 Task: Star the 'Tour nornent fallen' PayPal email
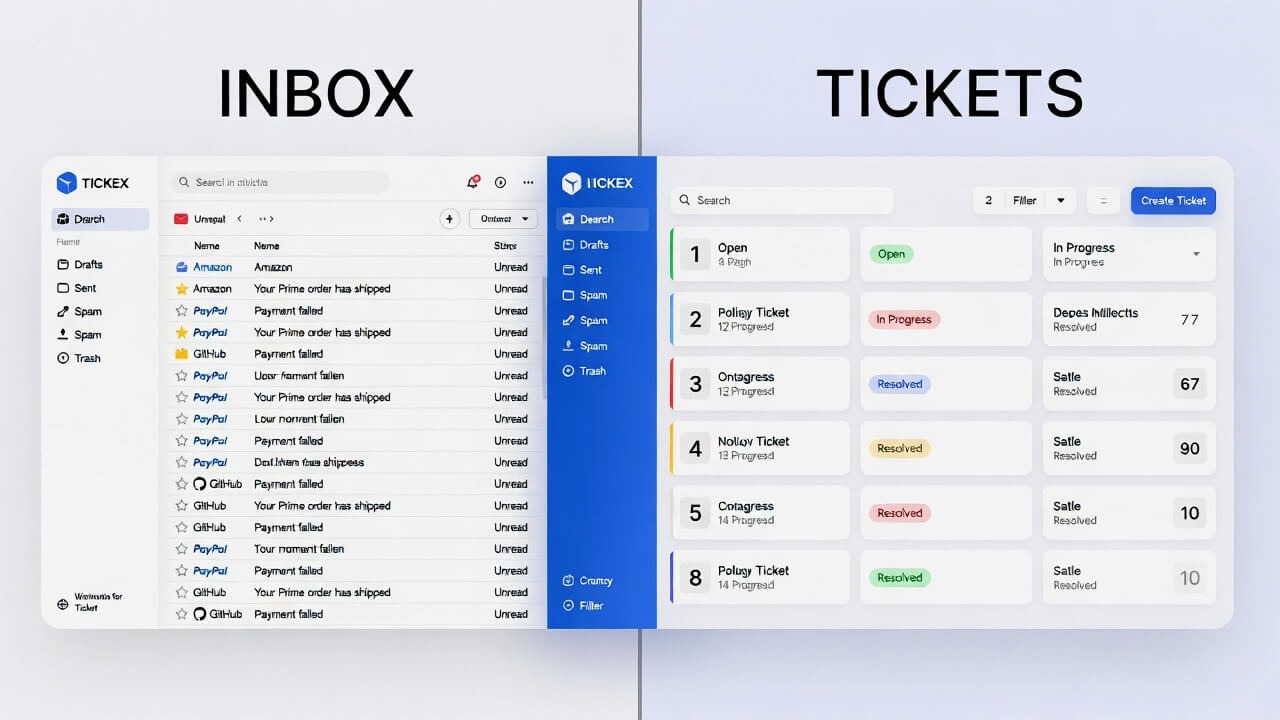tap(181, 549)
